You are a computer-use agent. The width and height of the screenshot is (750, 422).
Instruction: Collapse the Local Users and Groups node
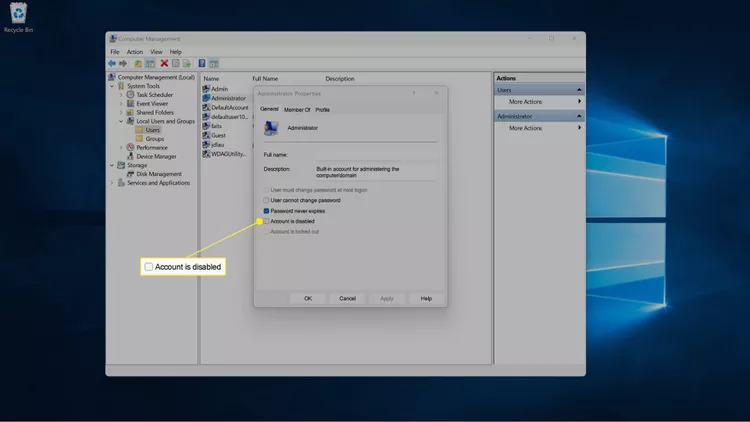point(121,121)
